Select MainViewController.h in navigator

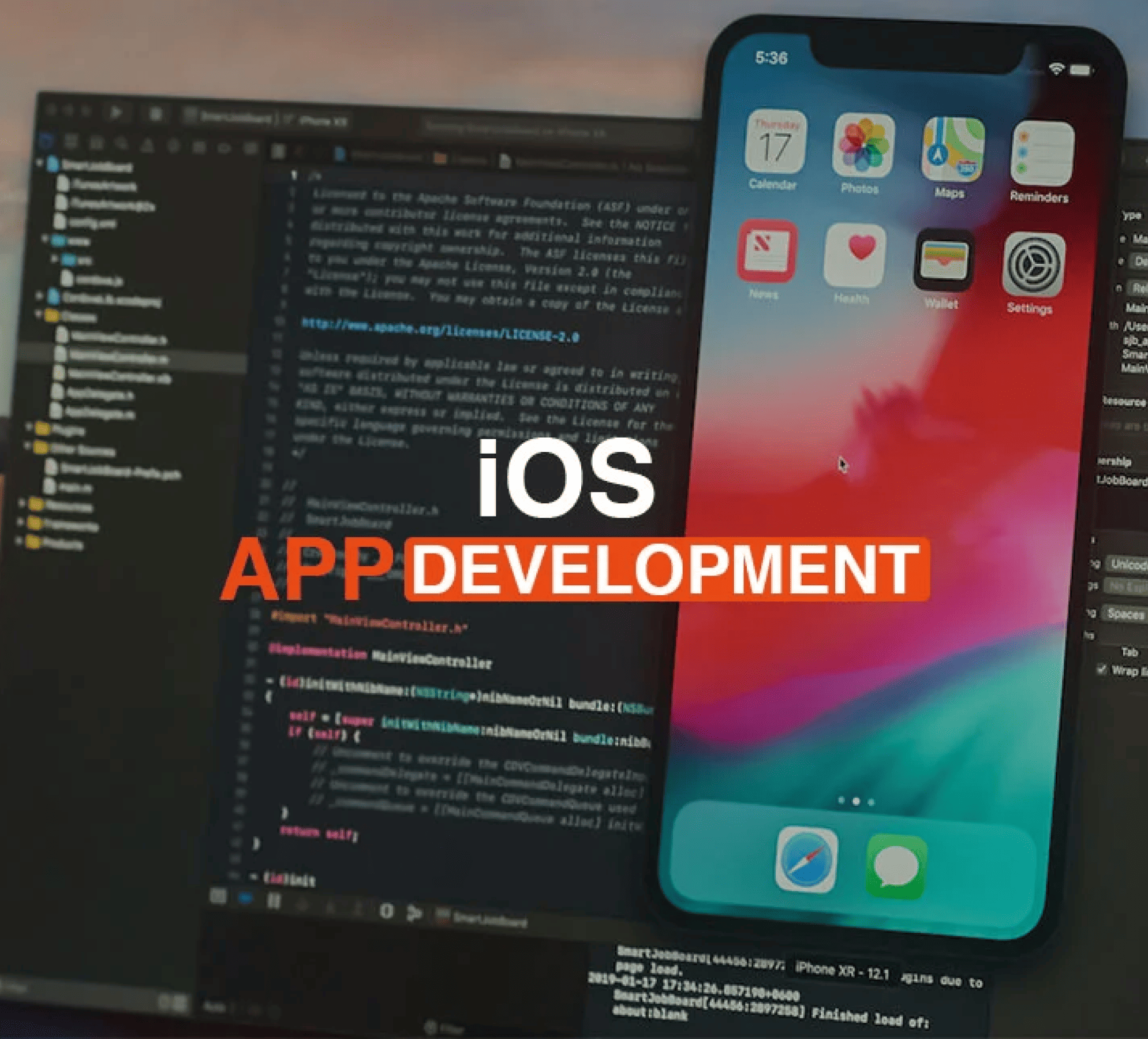112,337
